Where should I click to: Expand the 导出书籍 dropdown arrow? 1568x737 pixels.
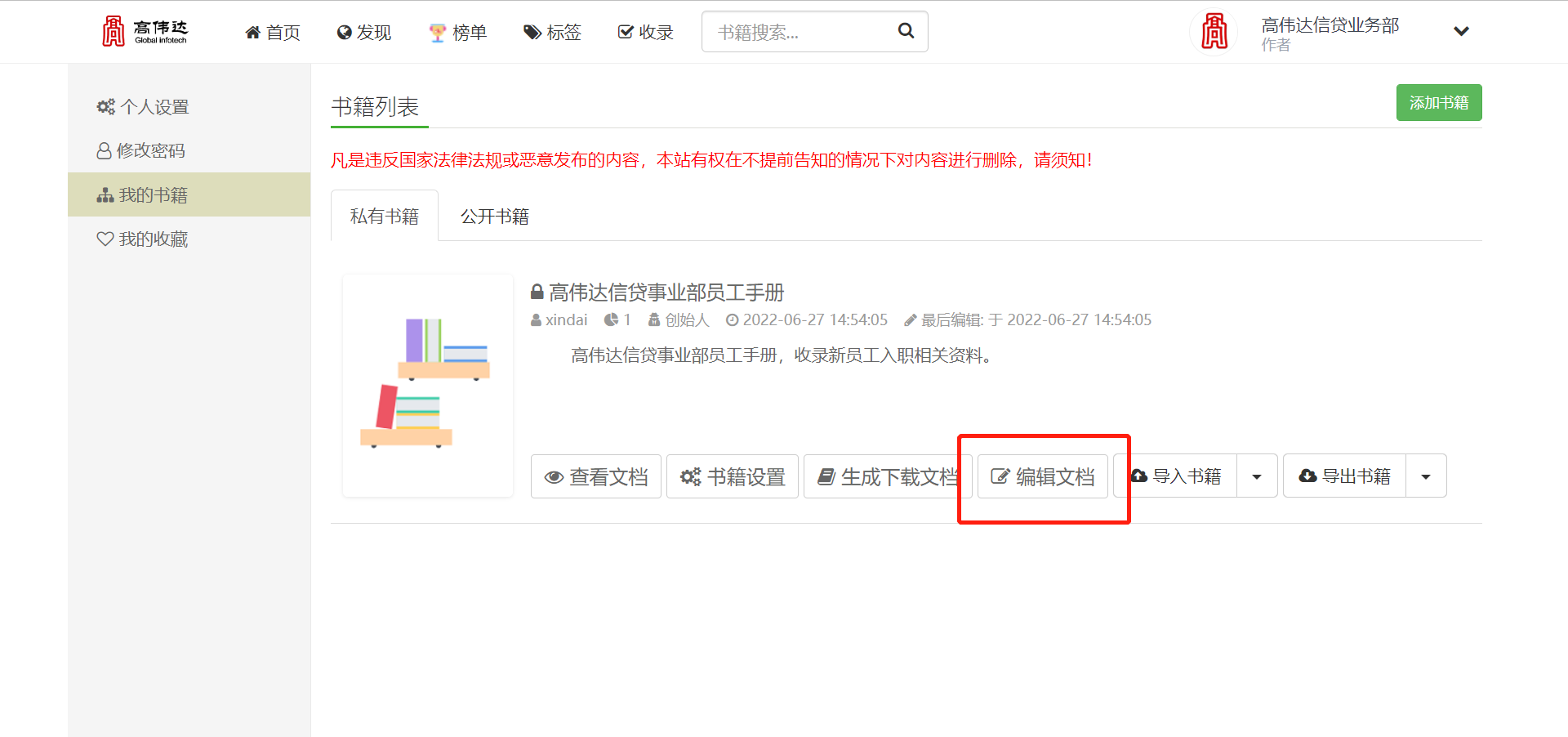pos(1426,476)
